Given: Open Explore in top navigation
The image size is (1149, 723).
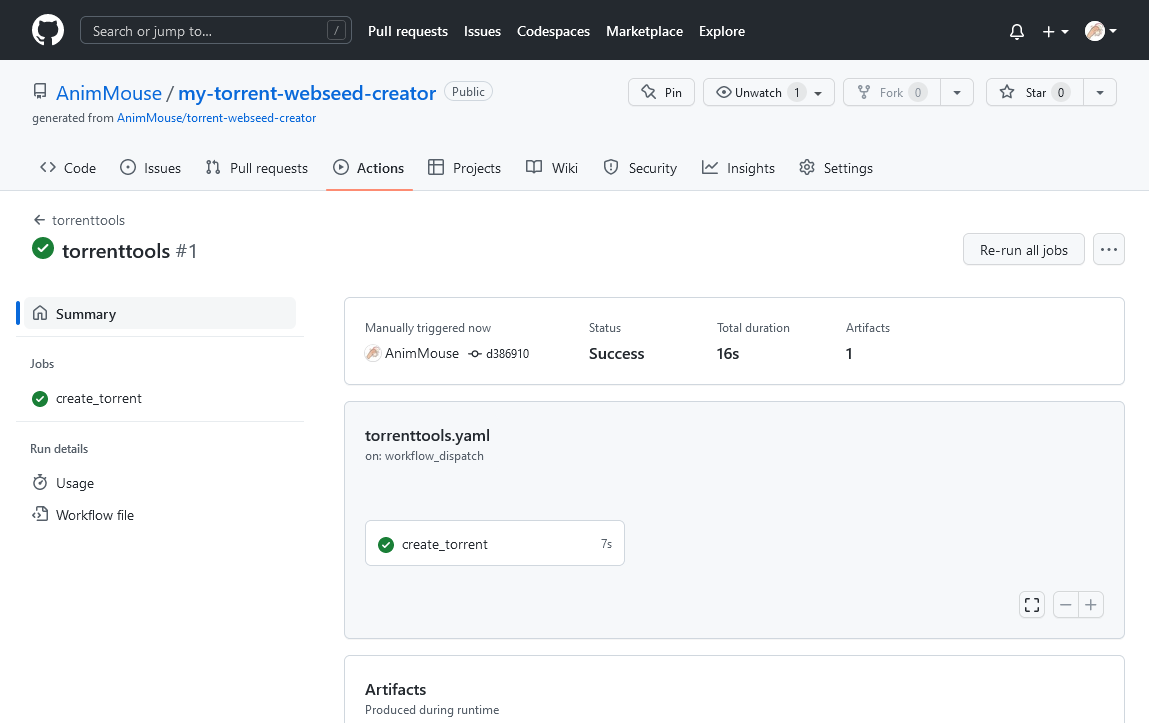Looking at the screenshot, I should point(722,31).
